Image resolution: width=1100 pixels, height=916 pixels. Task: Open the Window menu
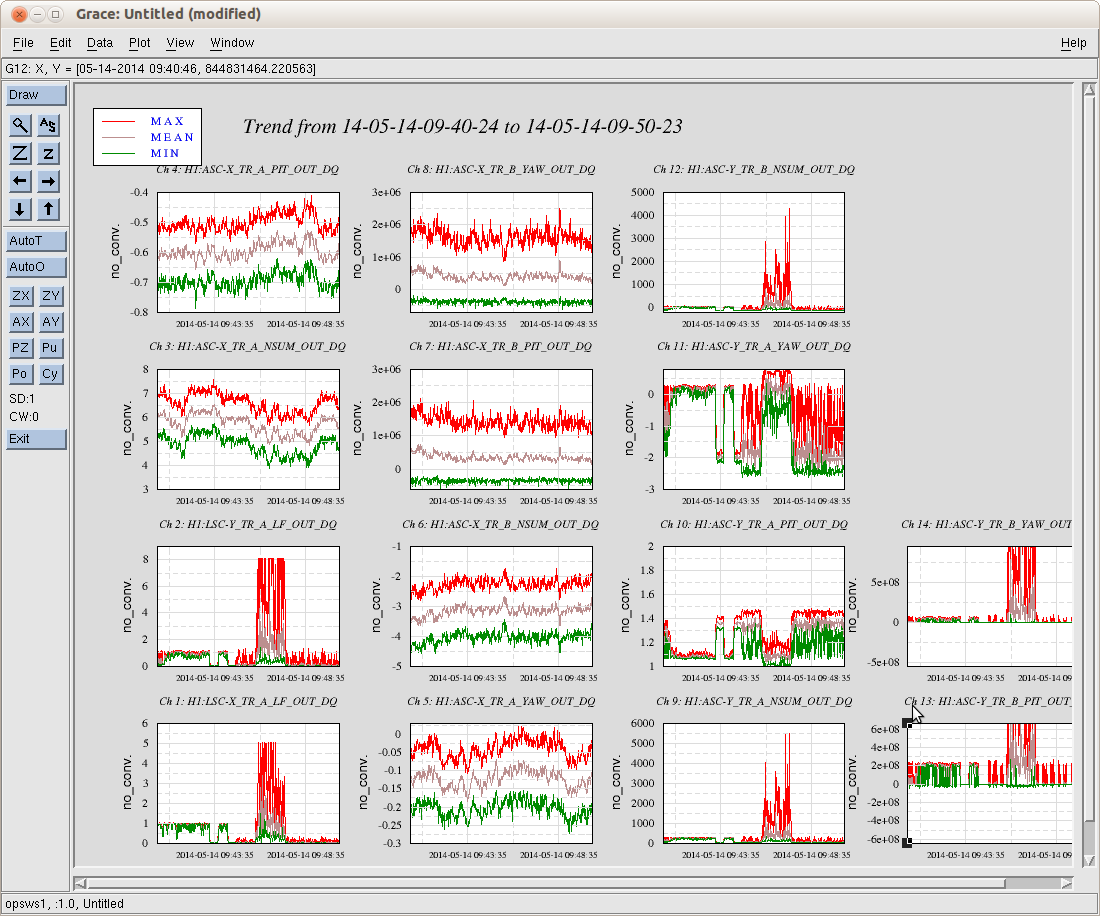[232, 43]
